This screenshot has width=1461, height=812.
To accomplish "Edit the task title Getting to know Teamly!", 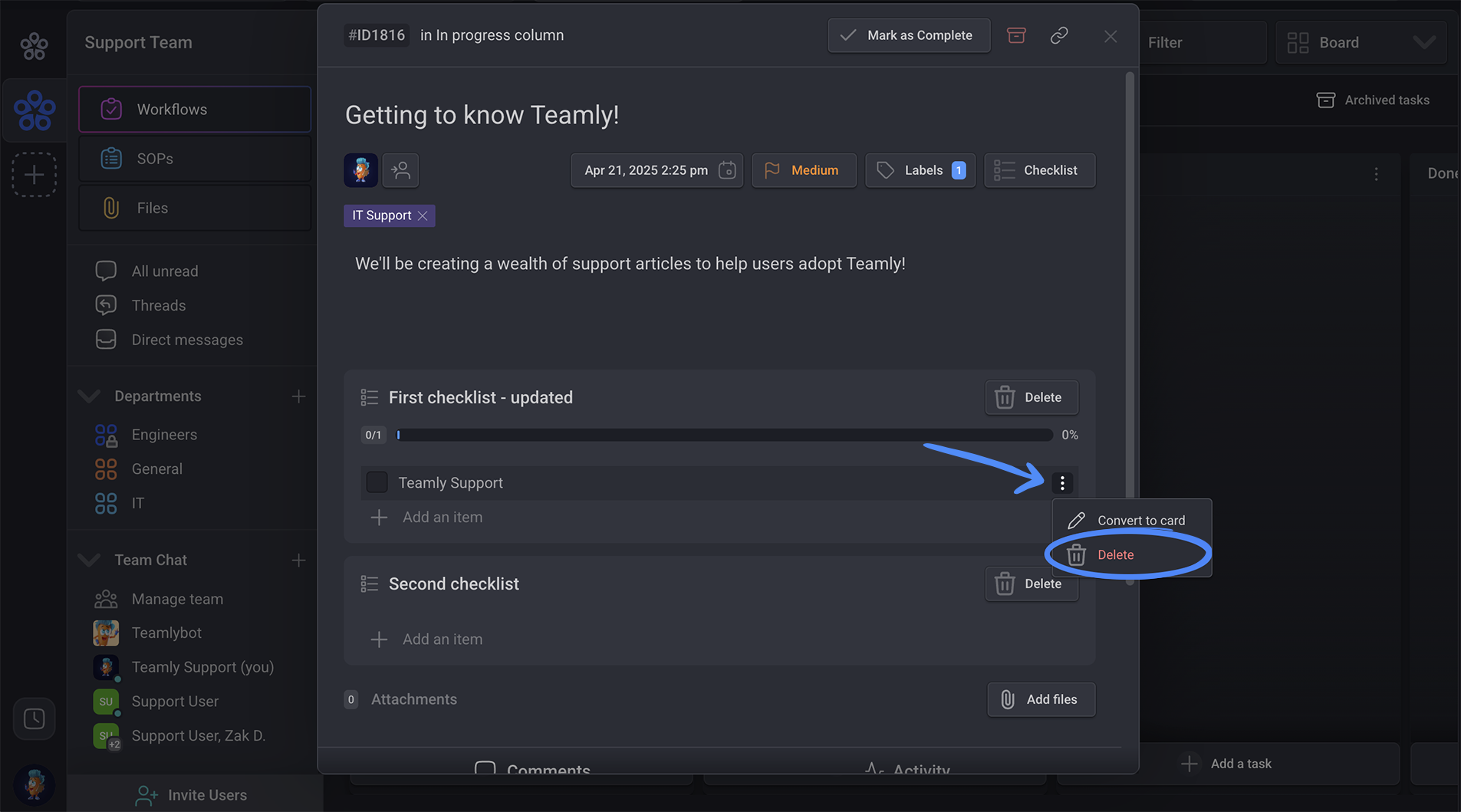I will click(482, 115).
